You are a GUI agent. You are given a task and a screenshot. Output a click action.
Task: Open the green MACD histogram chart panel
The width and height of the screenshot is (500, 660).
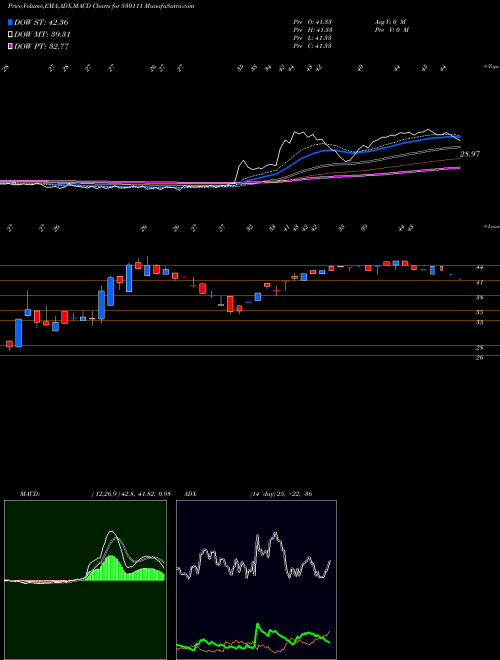coord(85,580)
